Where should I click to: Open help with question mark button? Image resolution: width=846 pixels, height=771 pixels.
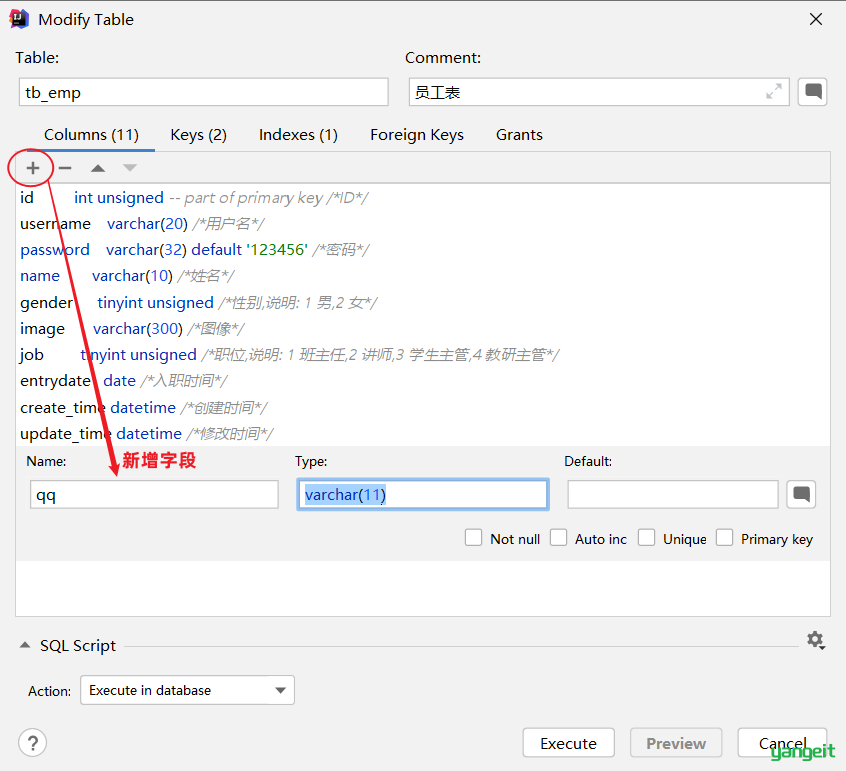click(32, 743)
